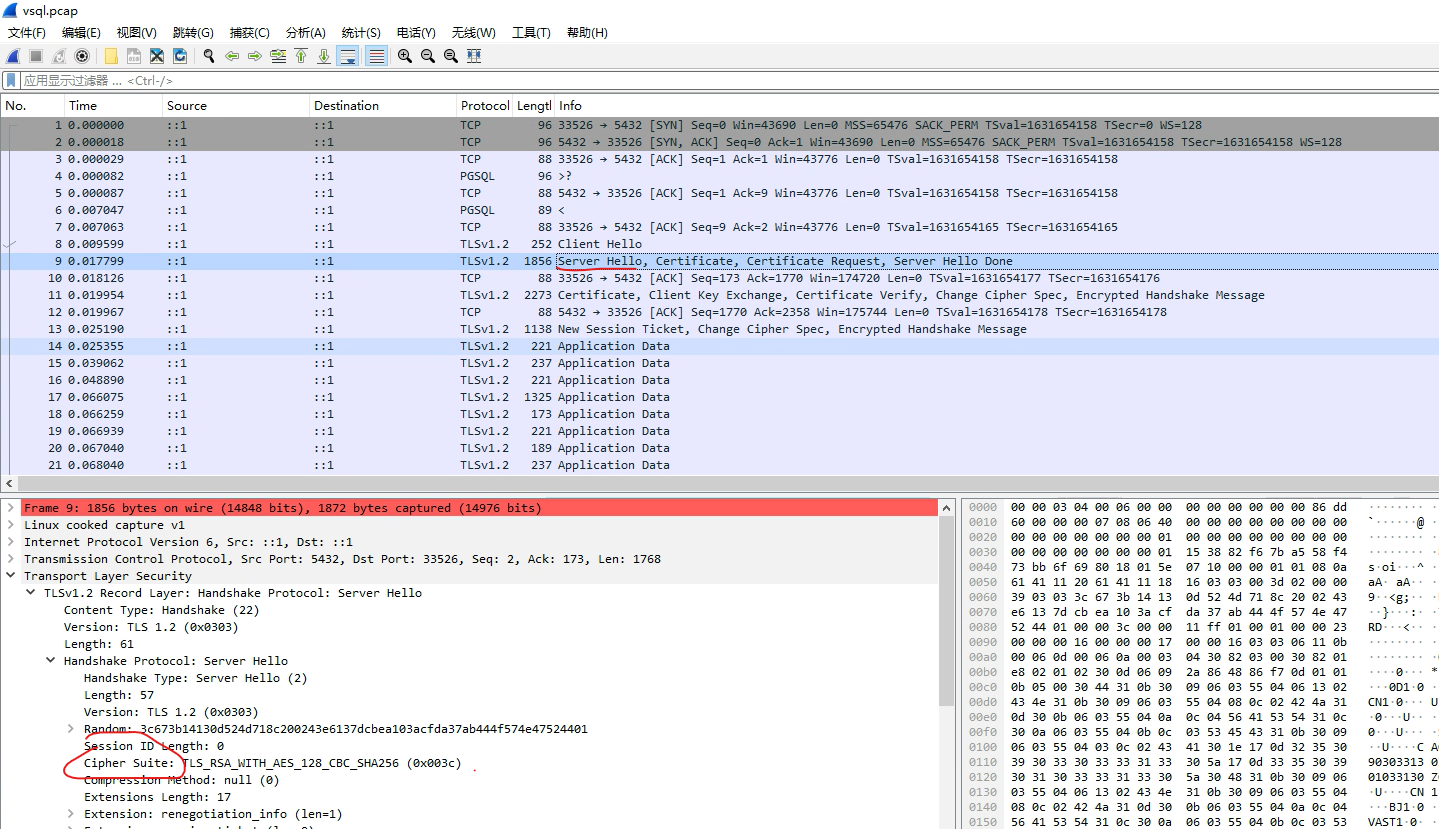Expand the Transmission Control Protocol node
1439x829 pixels.
pos(11,559)
